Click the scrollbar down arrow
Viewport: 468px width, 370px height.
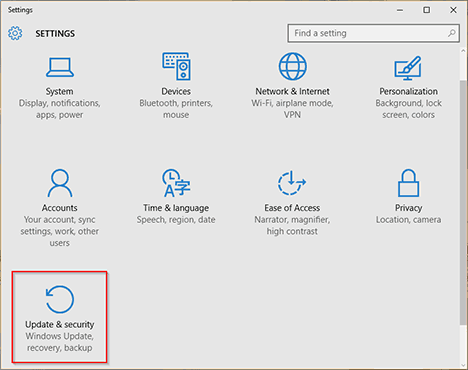tap(463, 365)
